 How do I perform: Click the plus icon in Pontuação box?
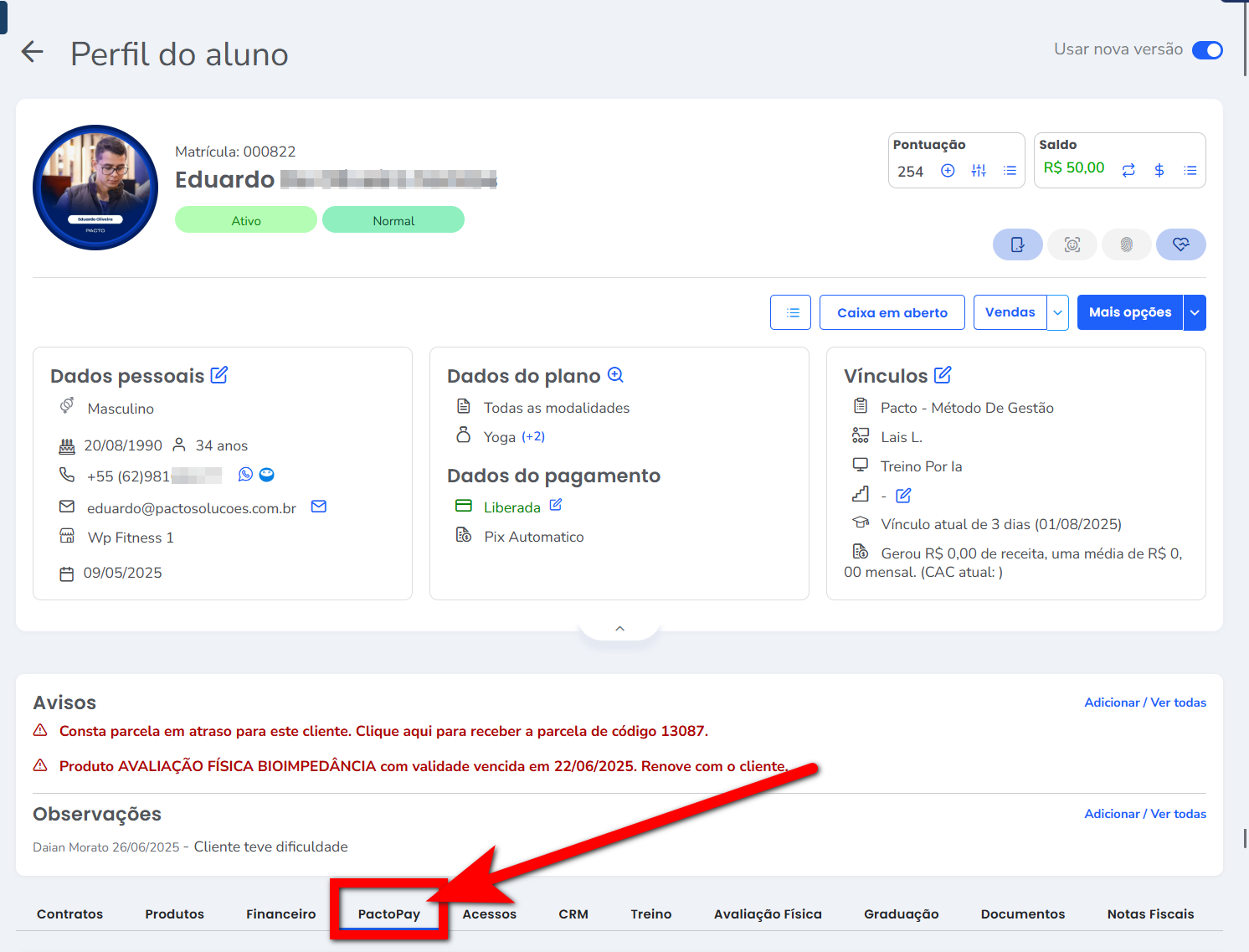948,171
